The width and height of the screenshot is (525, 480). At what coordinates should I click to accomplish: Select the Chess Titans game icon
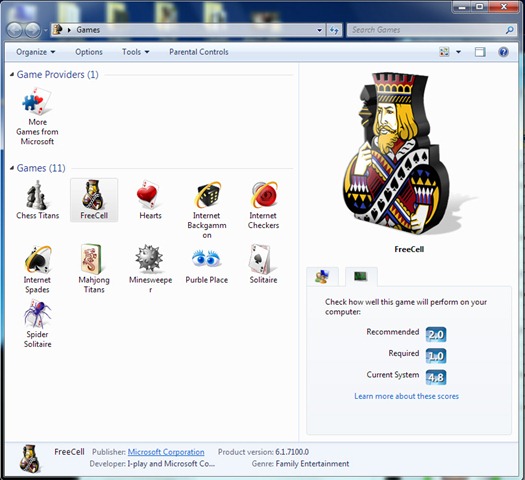pos(37,195)
